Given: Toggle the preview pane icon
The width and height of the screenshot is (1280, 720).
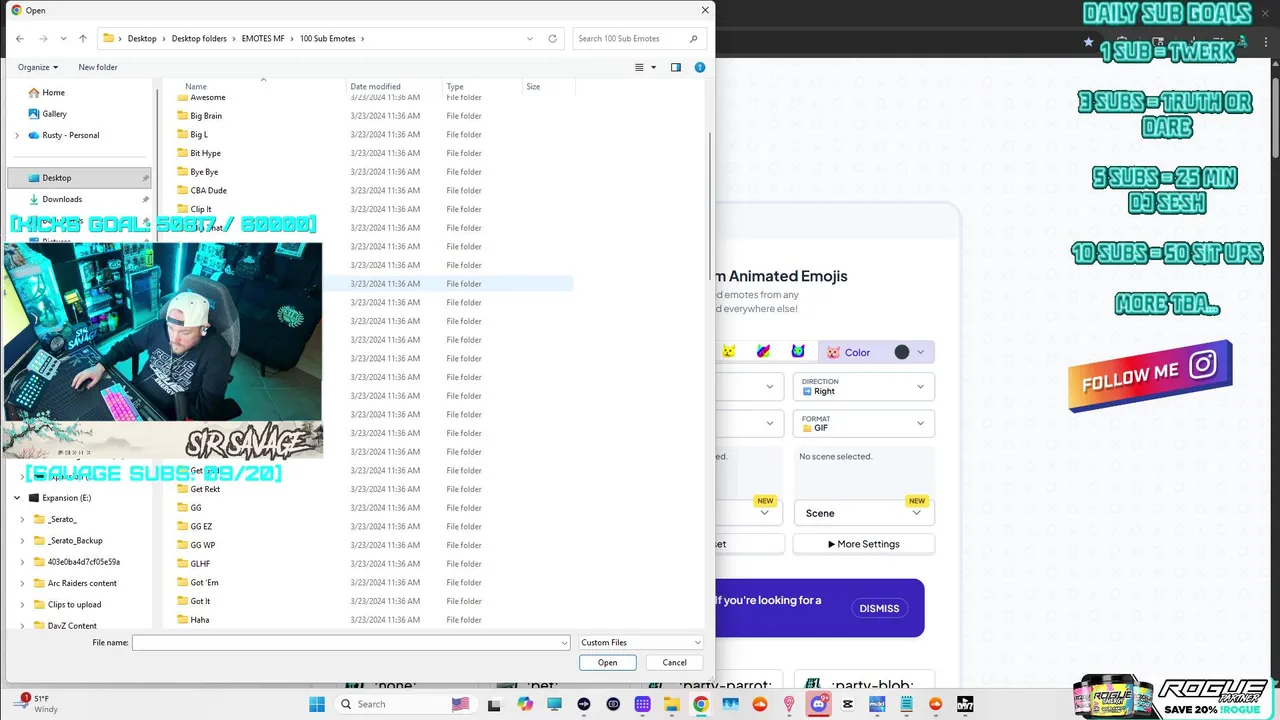Looking at the screenshot, I should [676, 67].
